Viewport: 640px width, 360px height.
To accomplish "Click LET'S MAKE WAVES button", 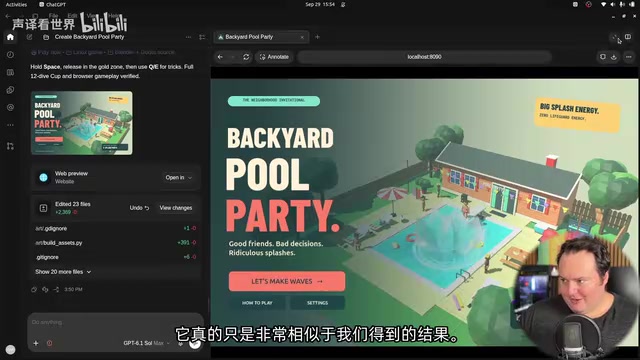I will pos(287,281).
